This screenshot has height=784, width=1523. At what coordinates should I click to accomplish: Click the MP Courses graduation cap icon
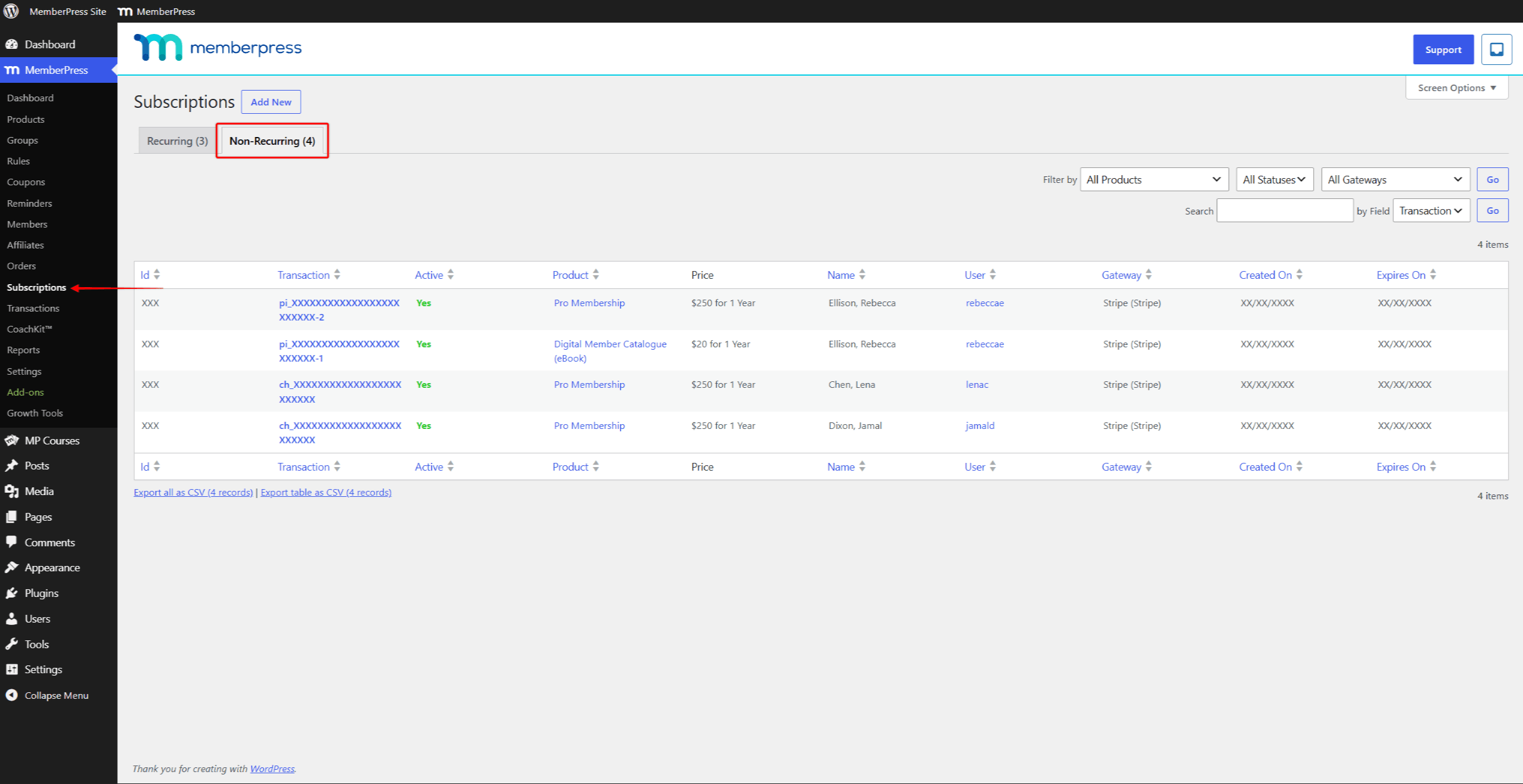(11, 441)
